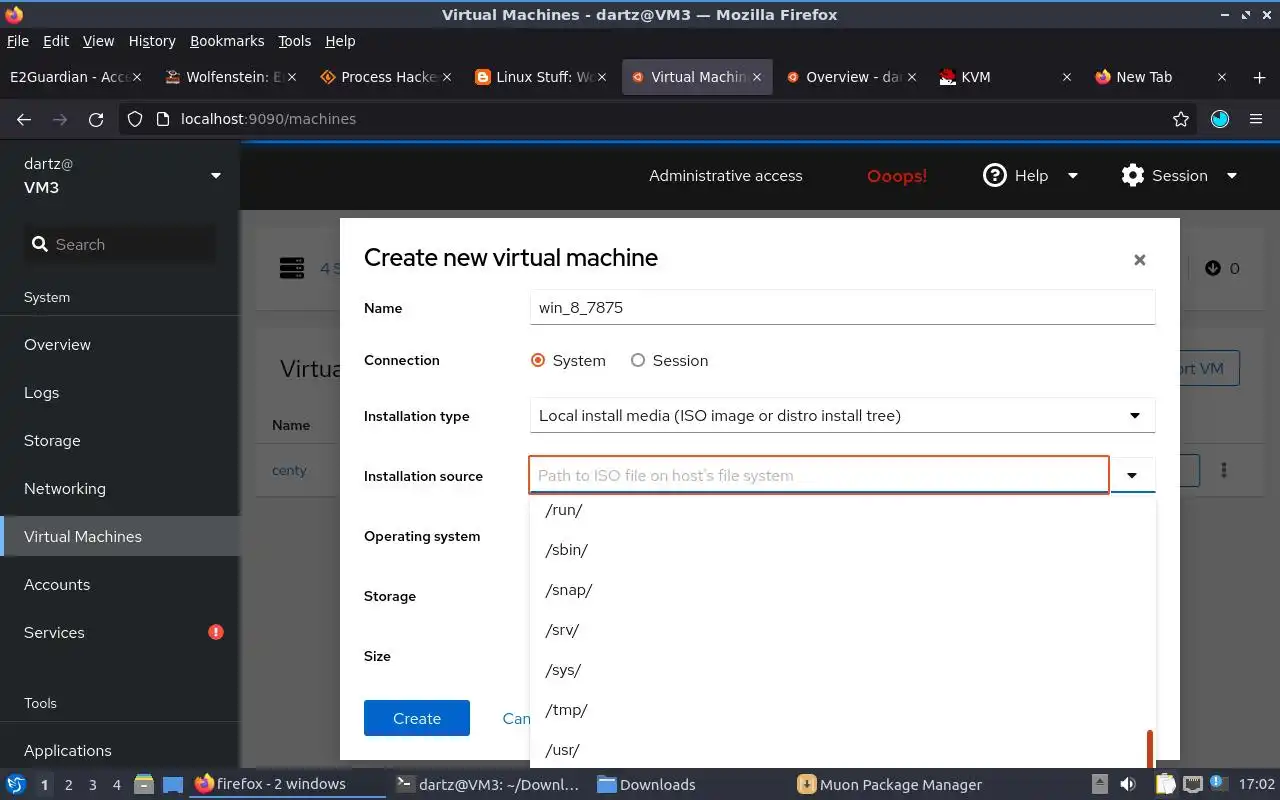Choose /tmp/ from path suggestions

(842, 710)
